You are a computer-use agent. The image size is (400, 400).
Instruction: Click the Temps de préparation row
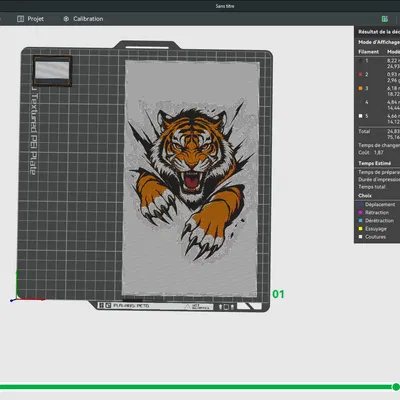pyautogui.click(x=379, y=172)
